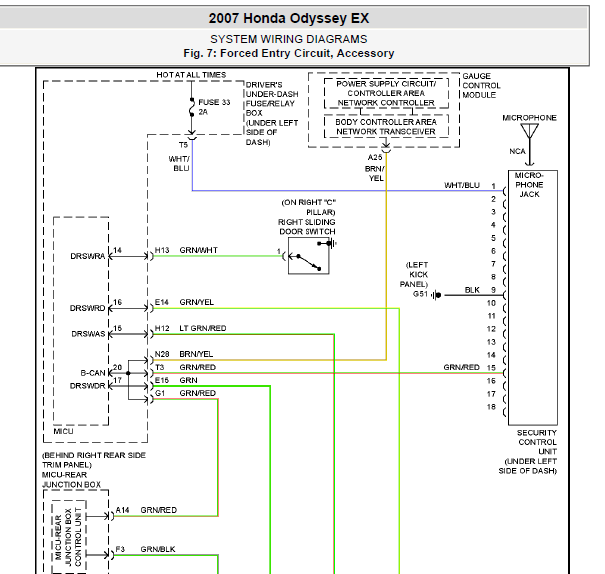605x574 pixels.
Task: Click the "DRSWDR" signal label
Action: [x=87, y=386]
